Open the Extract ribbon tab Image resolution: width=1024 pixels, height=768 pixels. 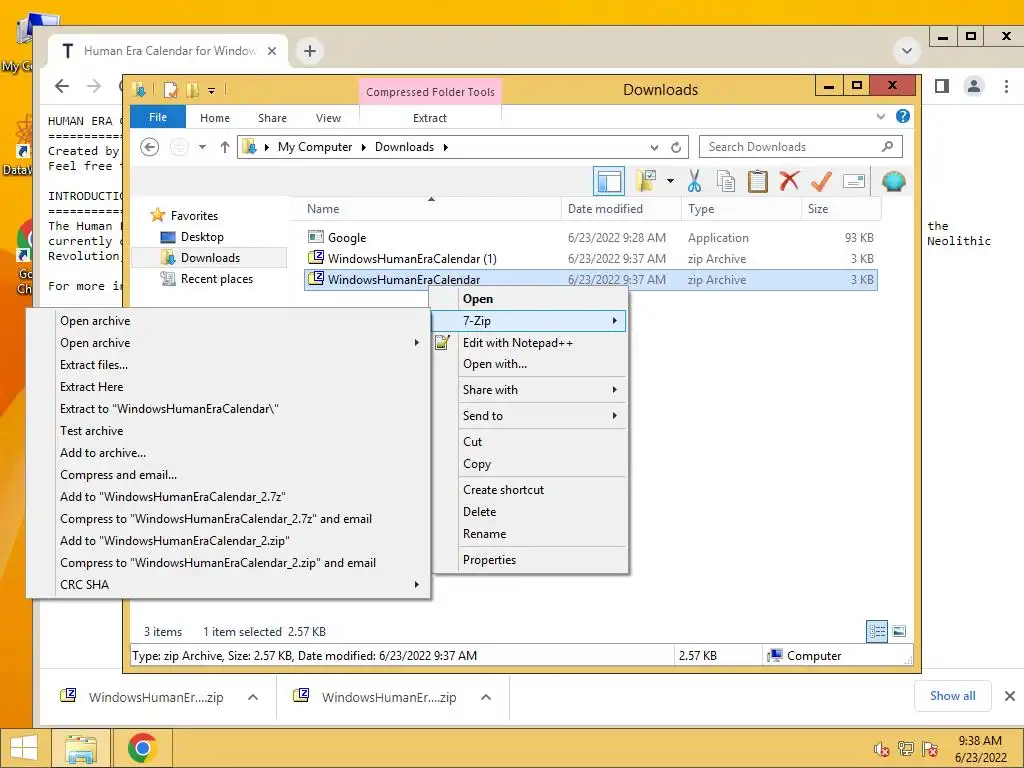(x=430, y=118)
